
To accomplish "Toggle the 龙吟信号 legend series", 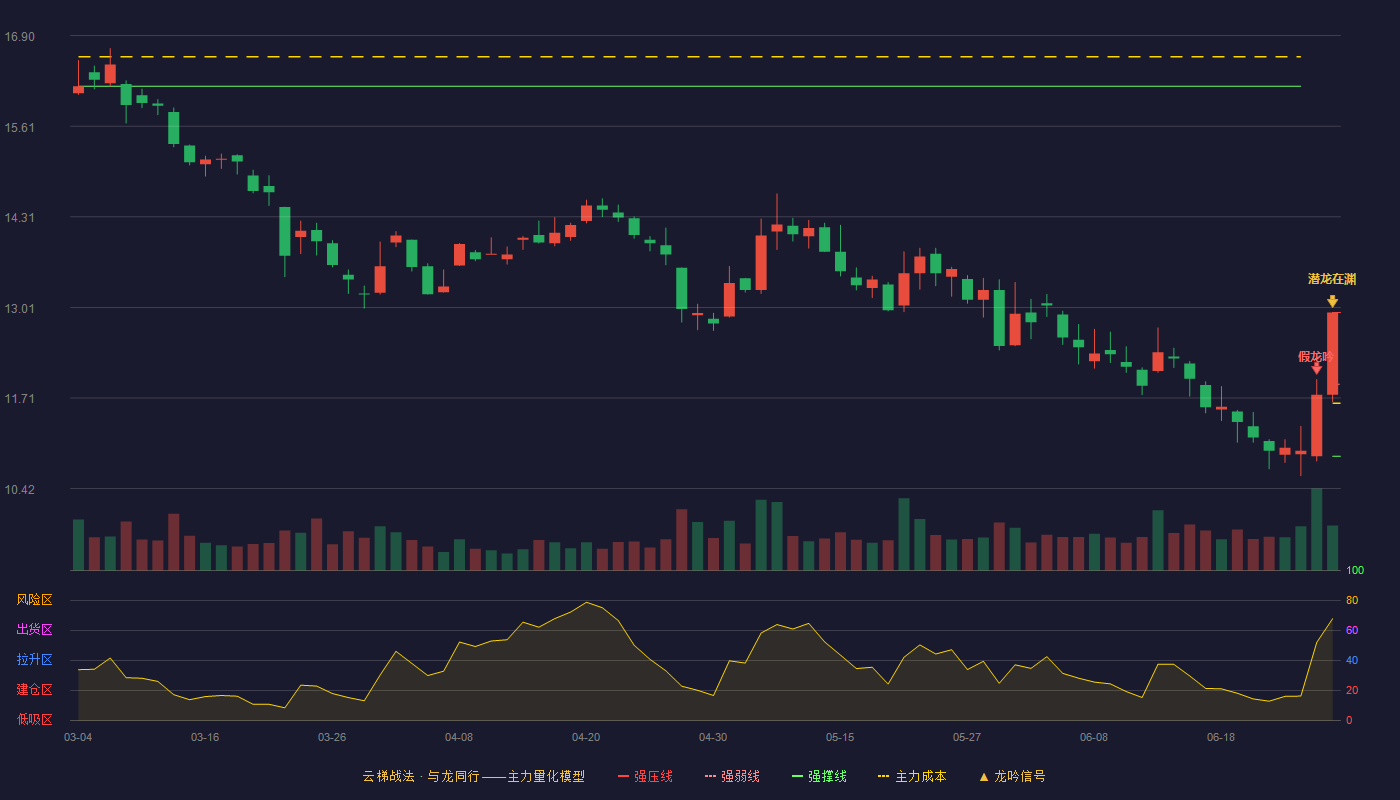I will [x=1012, y=776].
